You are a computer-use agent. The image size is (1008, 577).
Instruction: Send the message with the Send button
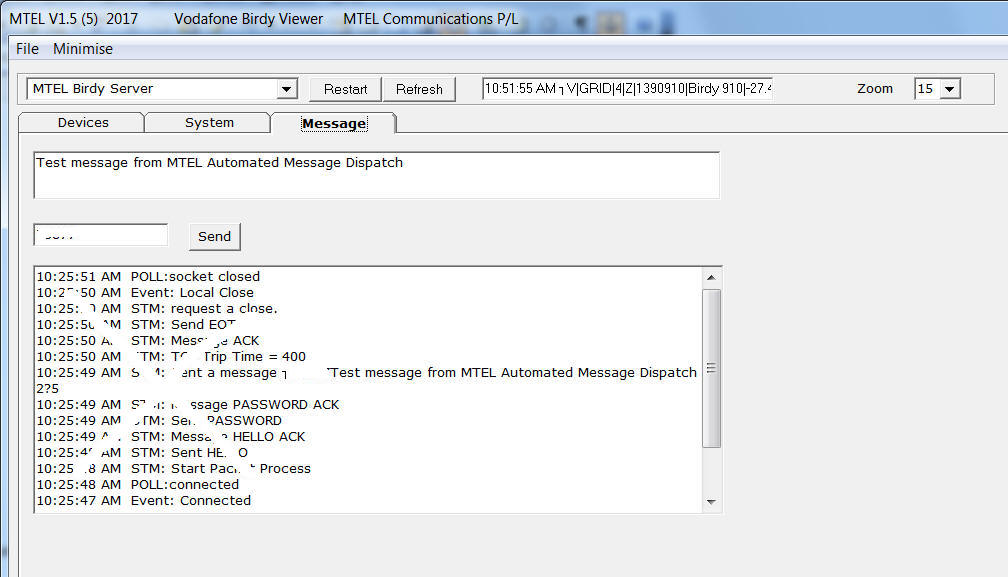pos(215,236)
